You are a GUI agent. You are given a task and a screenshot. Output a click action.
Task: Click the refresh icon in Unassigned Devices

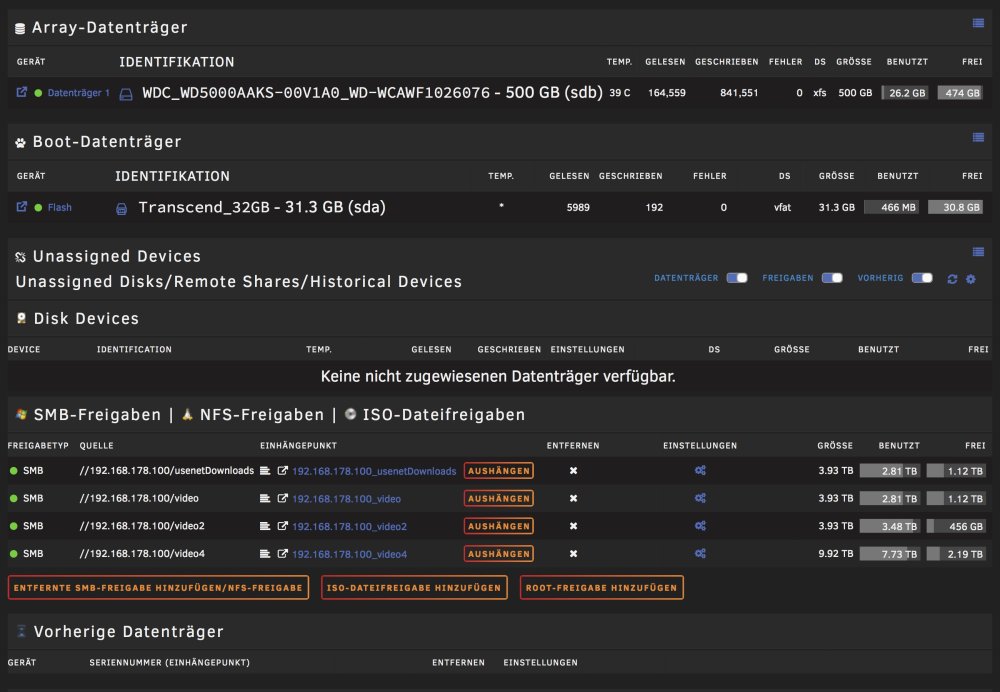(952, 279)
